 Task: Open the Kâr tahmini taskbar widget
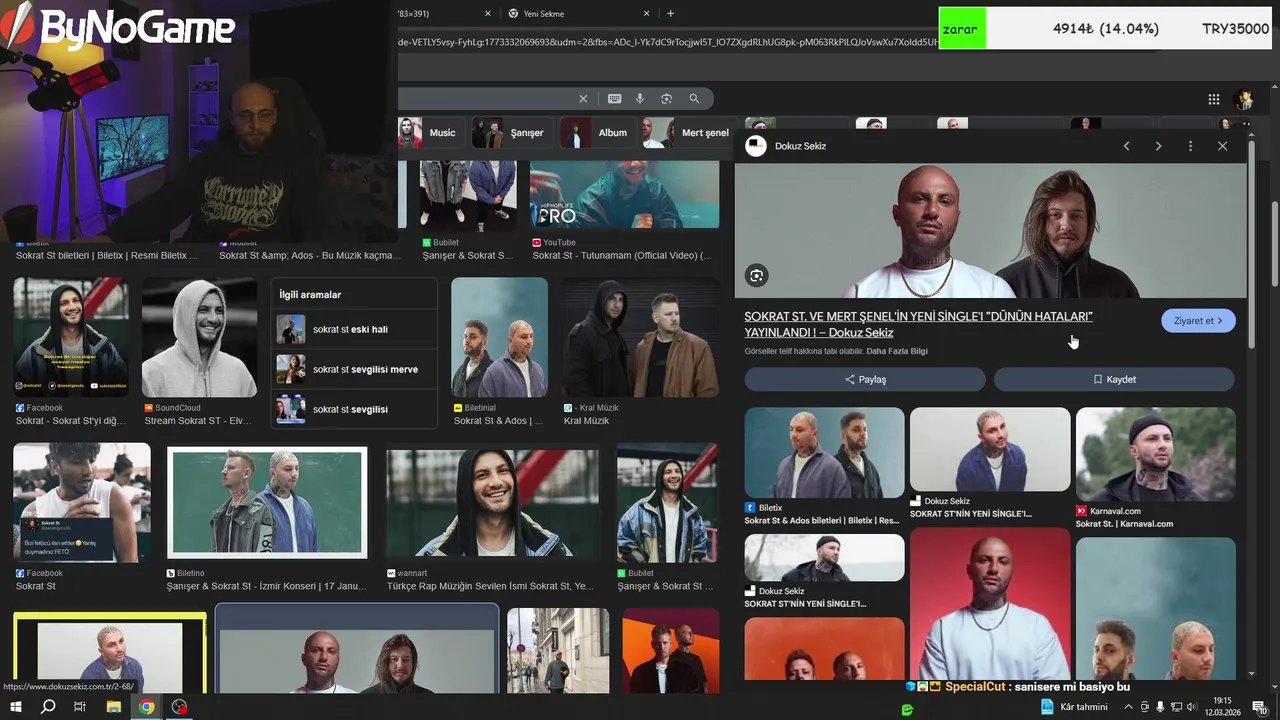click(1074, 707)
